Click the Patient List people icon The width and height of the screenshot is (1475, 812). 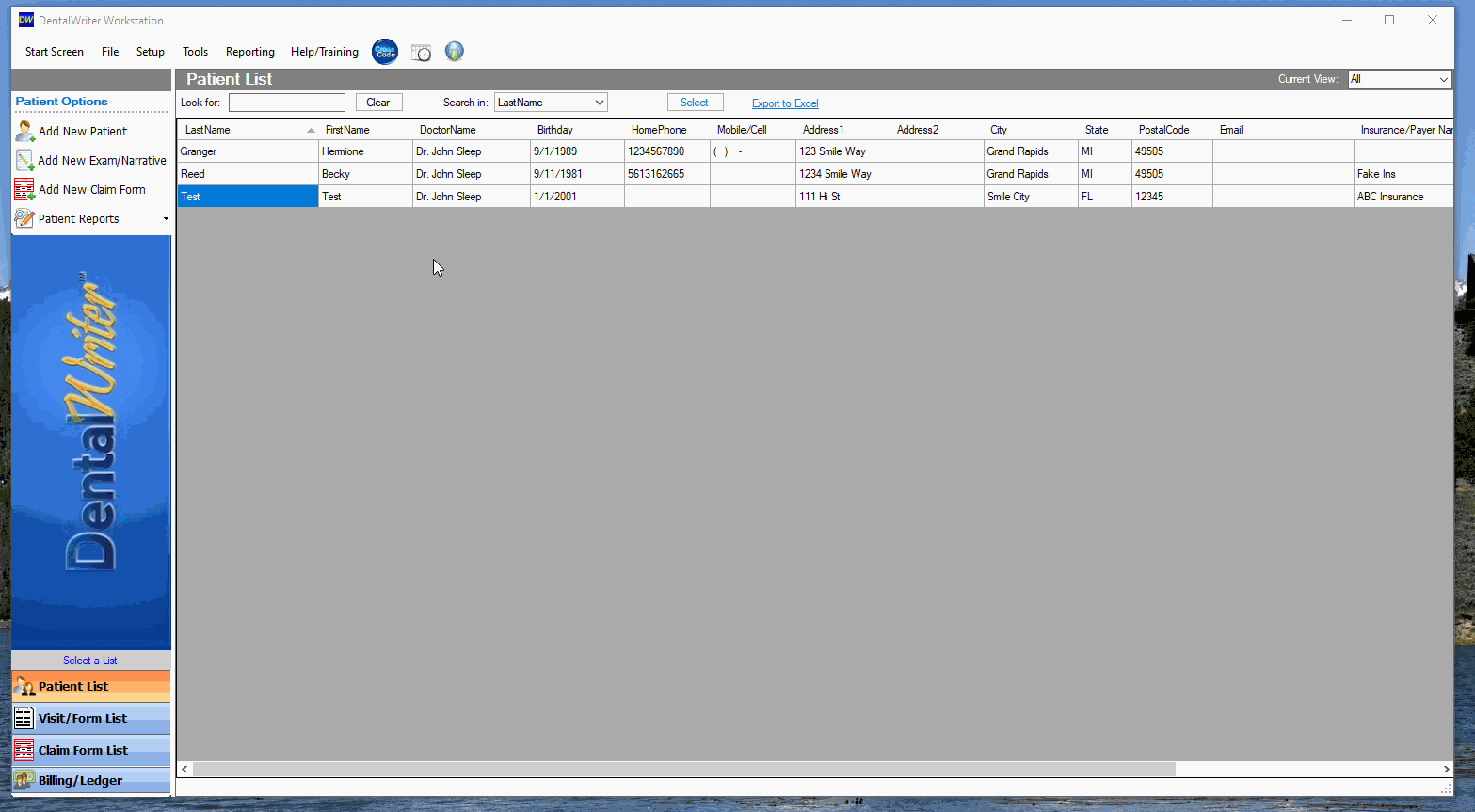coord(24,686)
